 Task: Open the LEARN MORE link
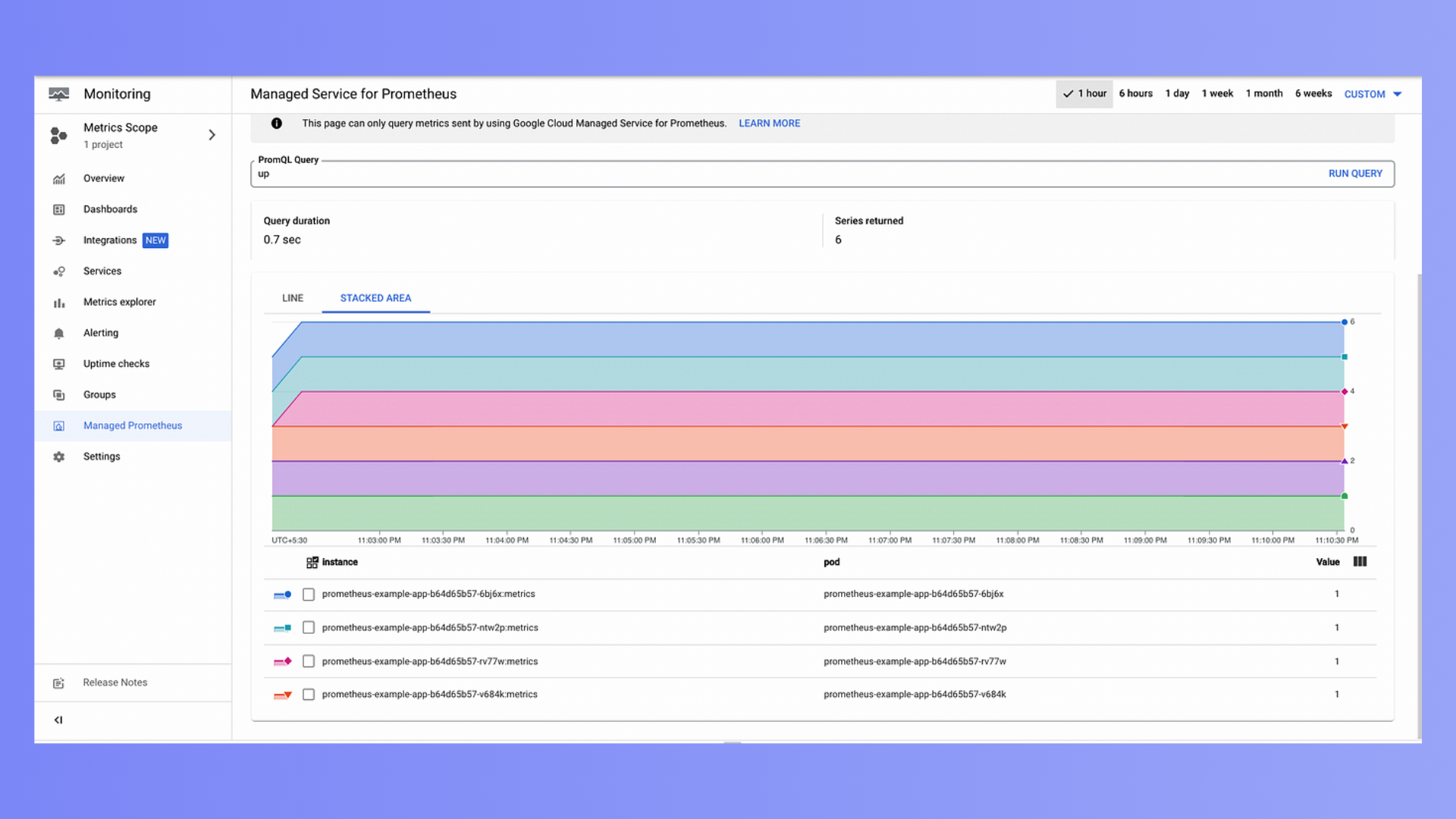(769, 124)
